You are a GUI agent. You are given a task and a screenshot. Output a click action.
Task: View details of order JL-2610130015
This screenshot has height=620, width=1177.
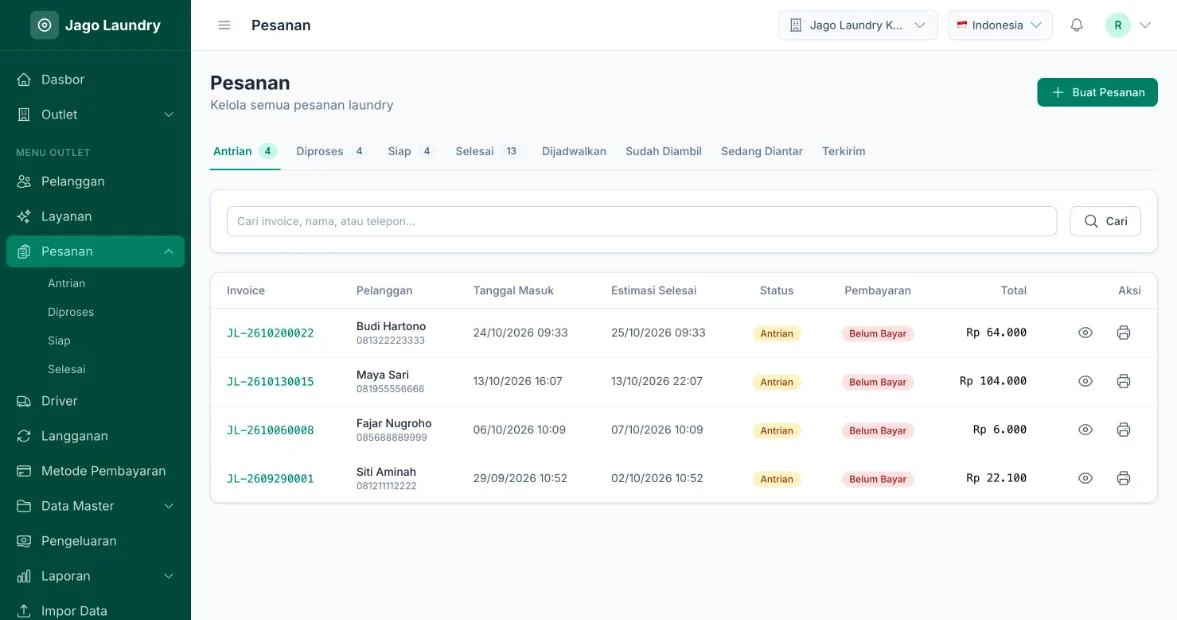point(1085,381)
